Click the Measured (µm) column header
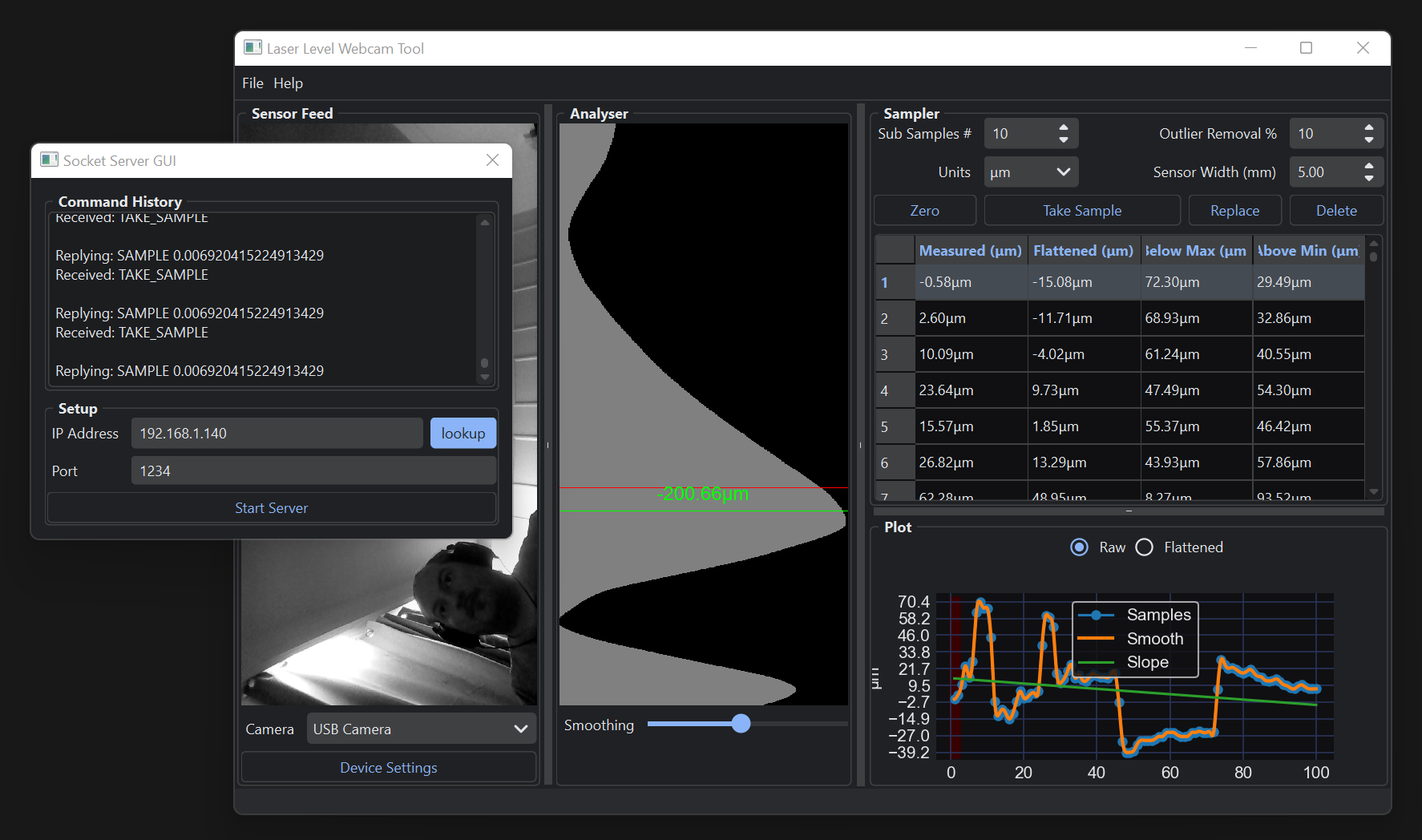 971,251
